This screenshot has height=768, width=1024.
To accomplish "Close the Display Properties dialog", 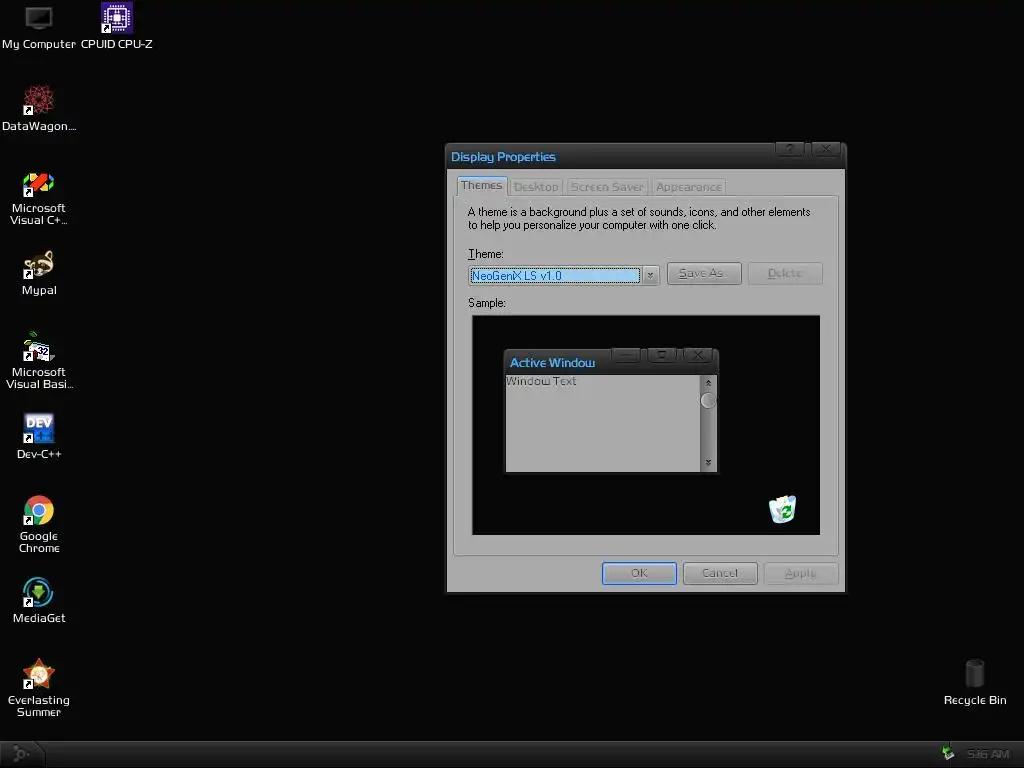I will (x=826, y=149).
